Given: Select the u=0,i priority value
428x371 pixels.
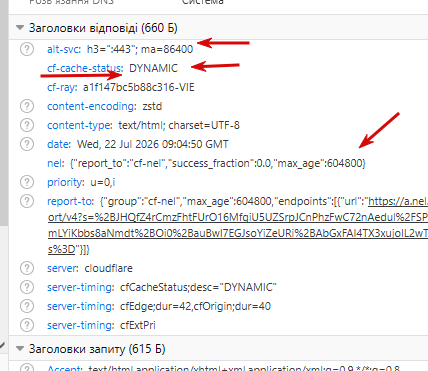Looking at the screenshot, I should click(x=103, y=182).
